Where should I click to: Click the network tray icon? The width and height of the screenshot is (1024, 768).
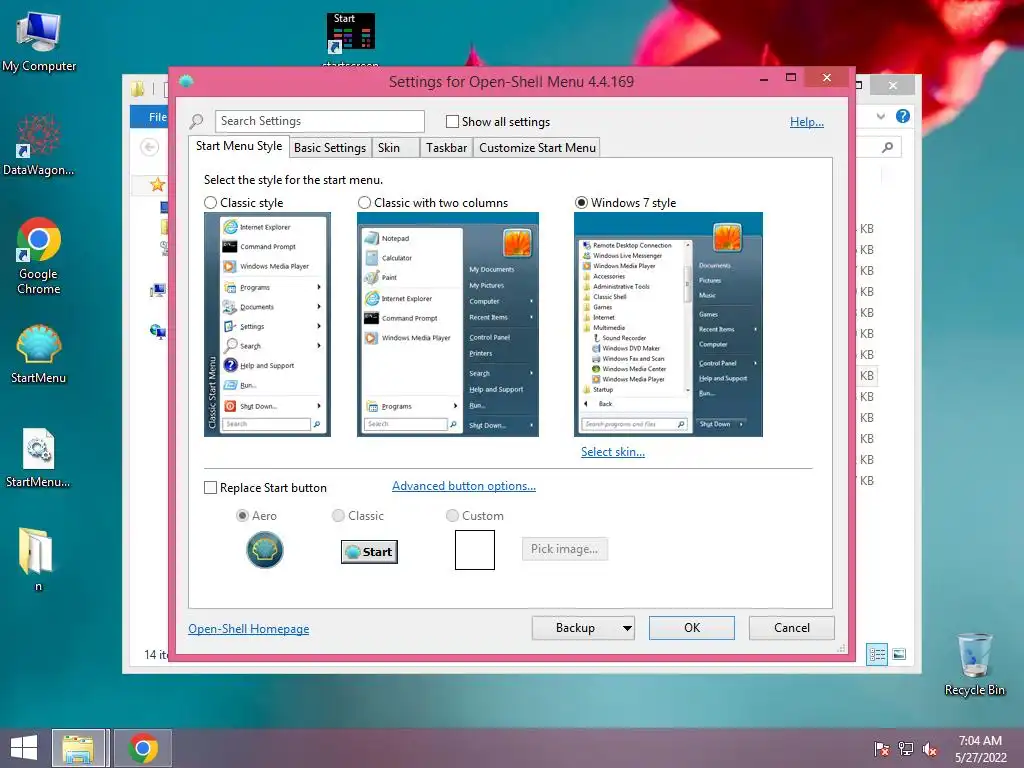pos(906,748)
